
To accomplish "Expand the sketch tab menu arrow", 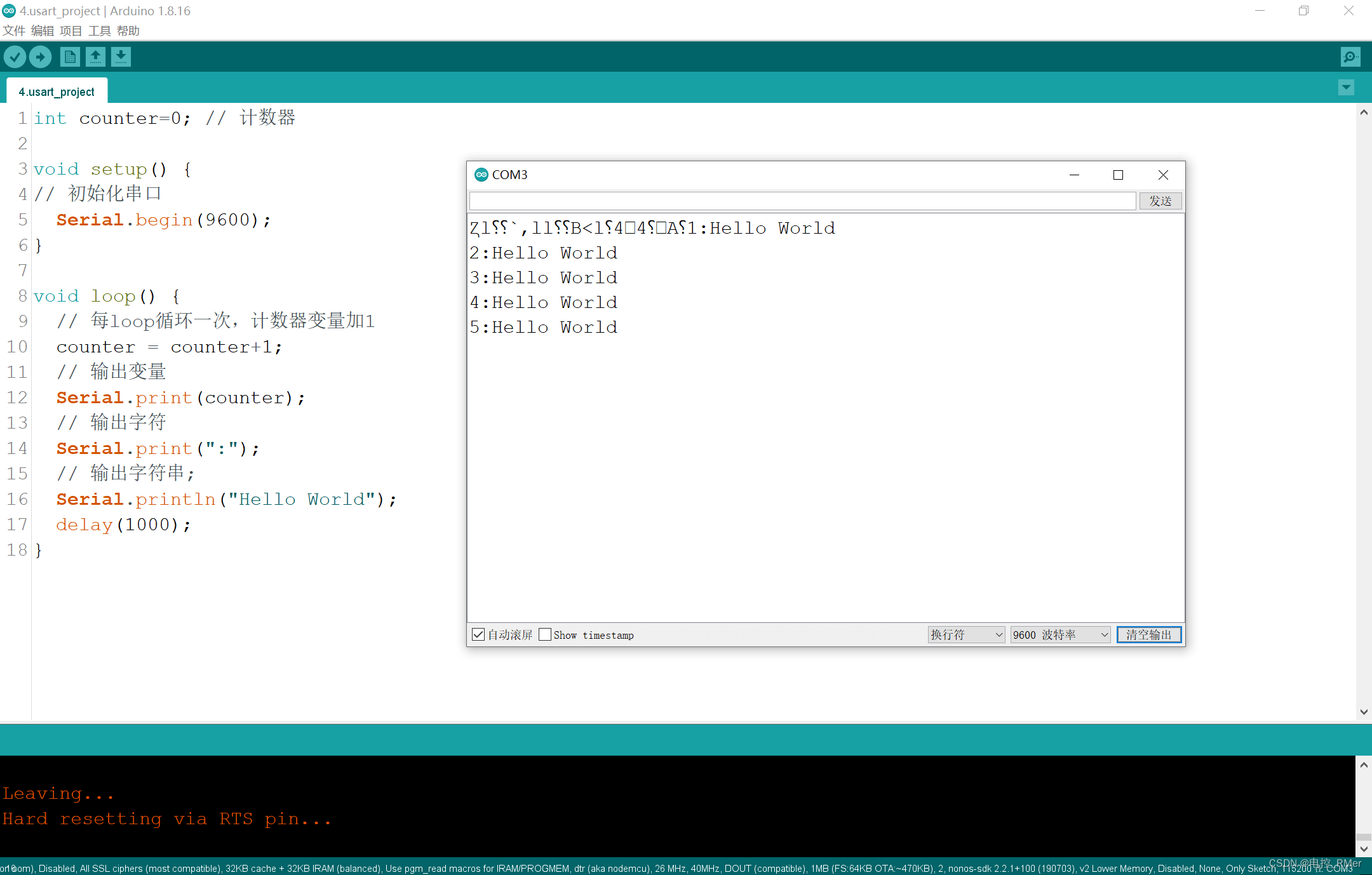I will [x=1346, y=87].
